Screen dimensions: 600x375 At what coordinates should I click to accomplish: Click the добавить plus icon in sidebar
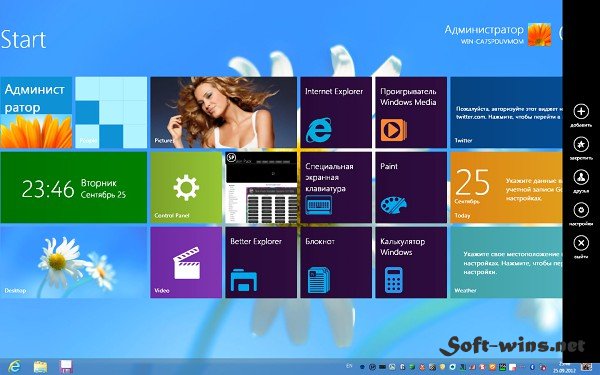click(581, 112)
